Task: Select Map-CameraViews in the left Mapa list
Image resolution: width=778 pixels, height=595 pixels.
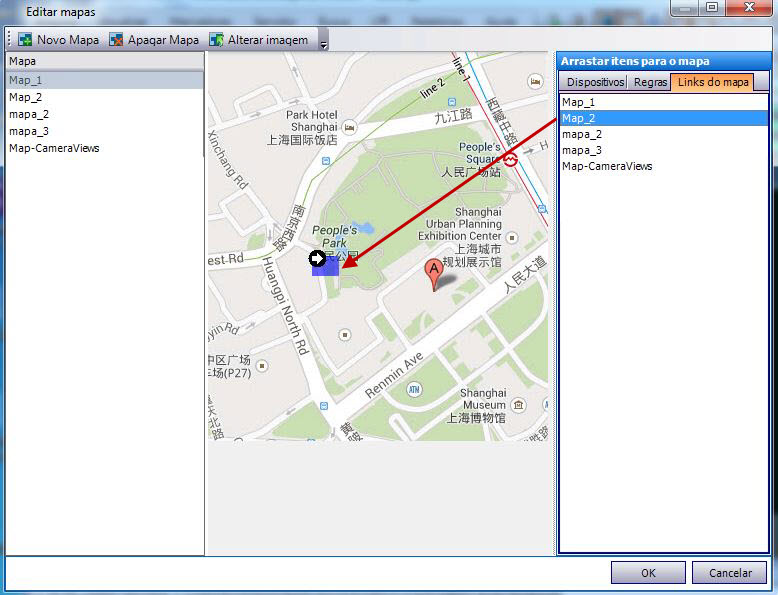Action: click(x=105, y=148)
